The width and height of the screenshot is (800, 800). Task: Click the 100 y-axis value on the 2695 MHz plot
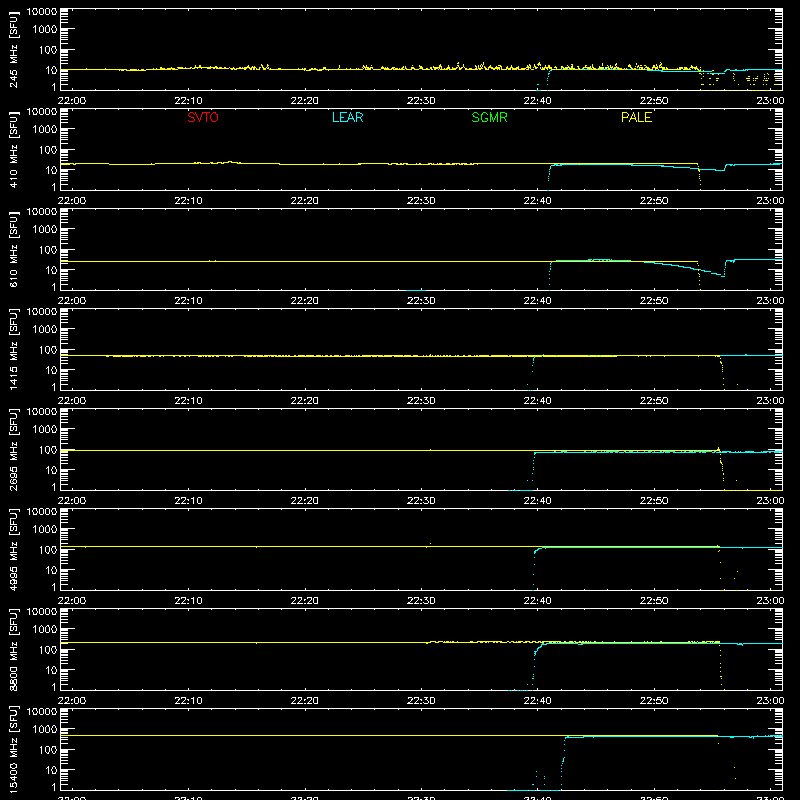pos(48,450)
